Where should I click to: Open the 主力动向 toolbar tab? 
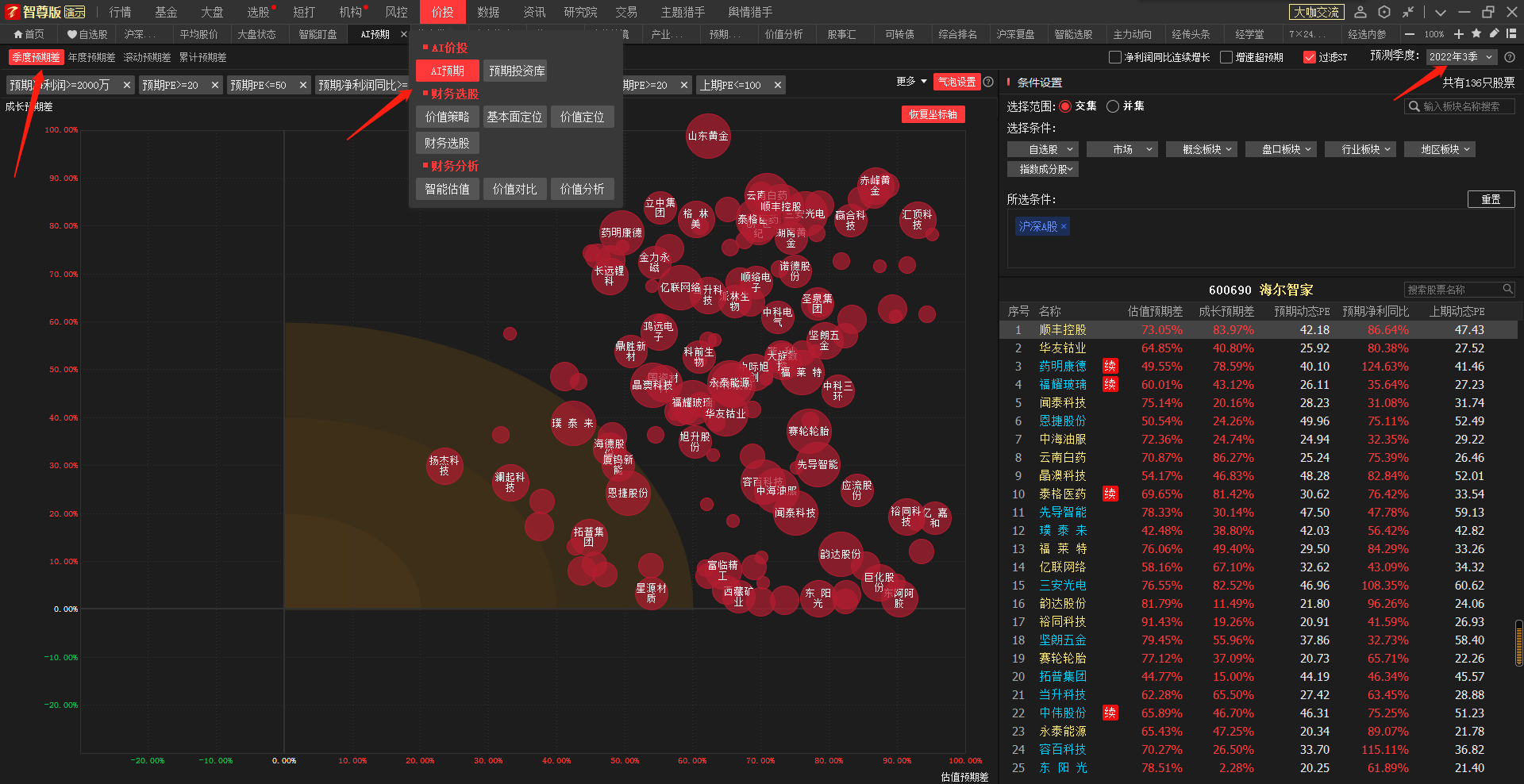coord(1132,34)
